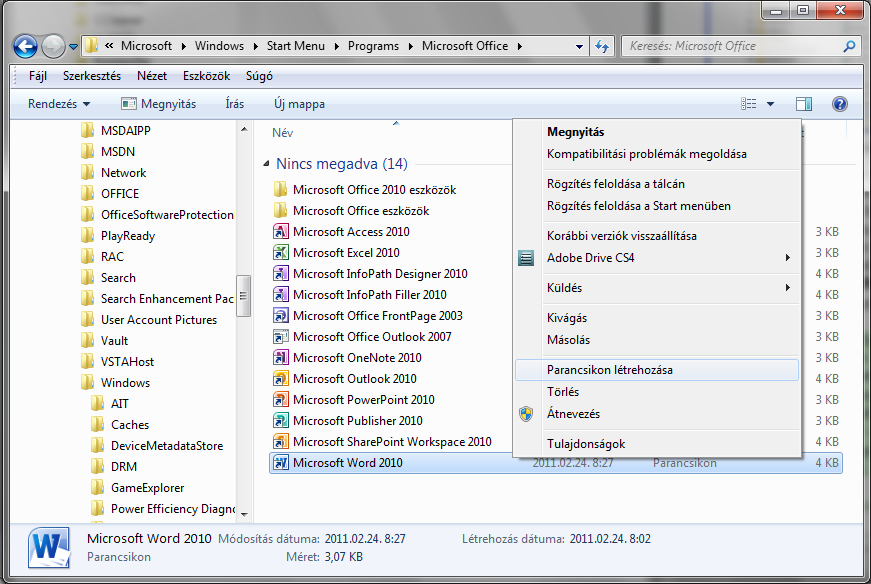Expand the chevron after Microsoft breadcrumb
The width and height of the screenshot is (871, 584).
pos(183,46)
